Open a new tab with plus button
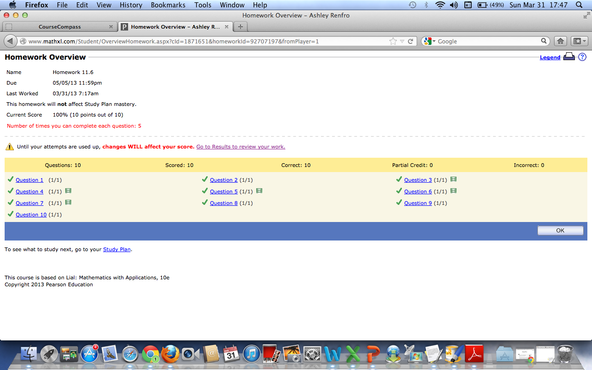 (240, 27)
